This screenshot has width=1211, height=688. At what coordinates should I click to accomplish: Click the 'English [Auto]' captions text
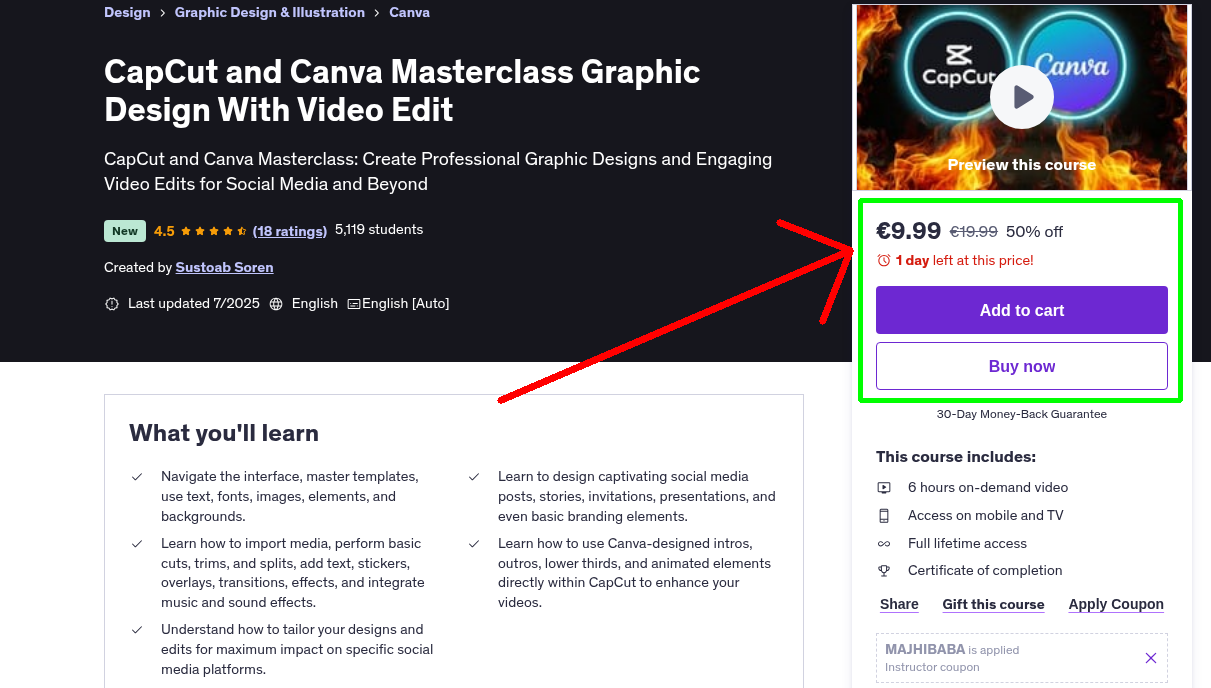406,304
